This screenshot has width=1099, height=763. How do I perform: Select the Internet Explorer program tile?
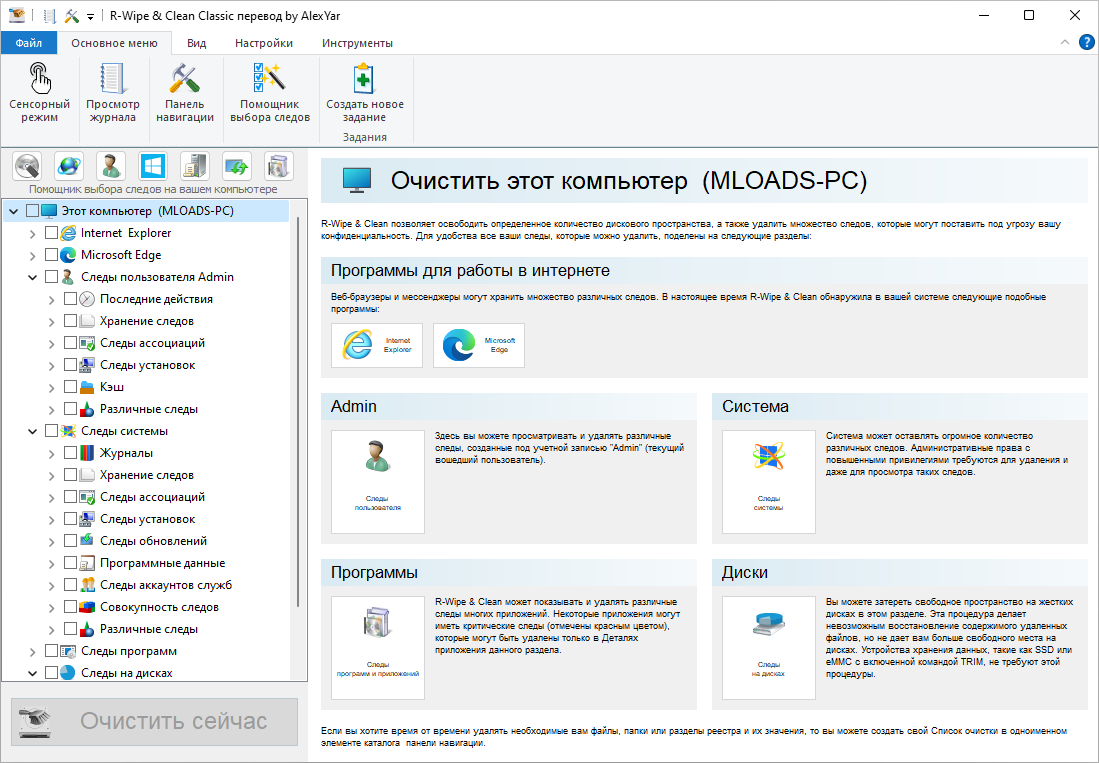click(377, 345)
